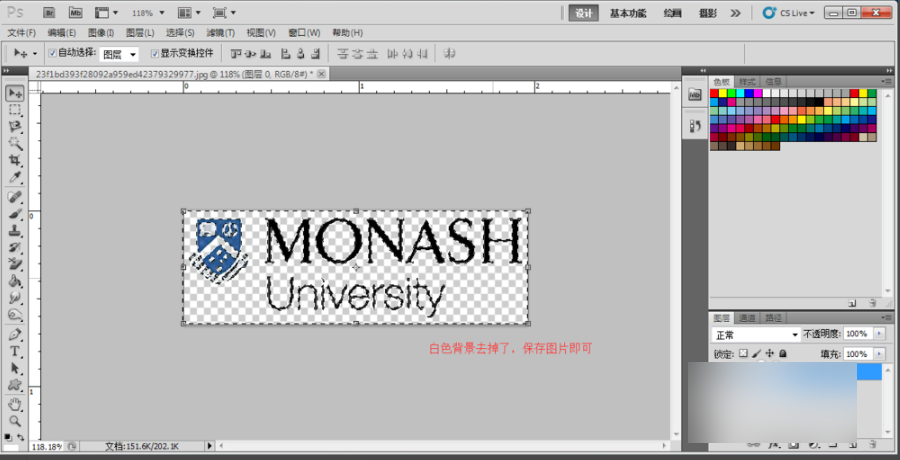The image size is (900, 460).
Task: Swap foreground and background colors
Action: pyautogui.click(x=20, y=437)
